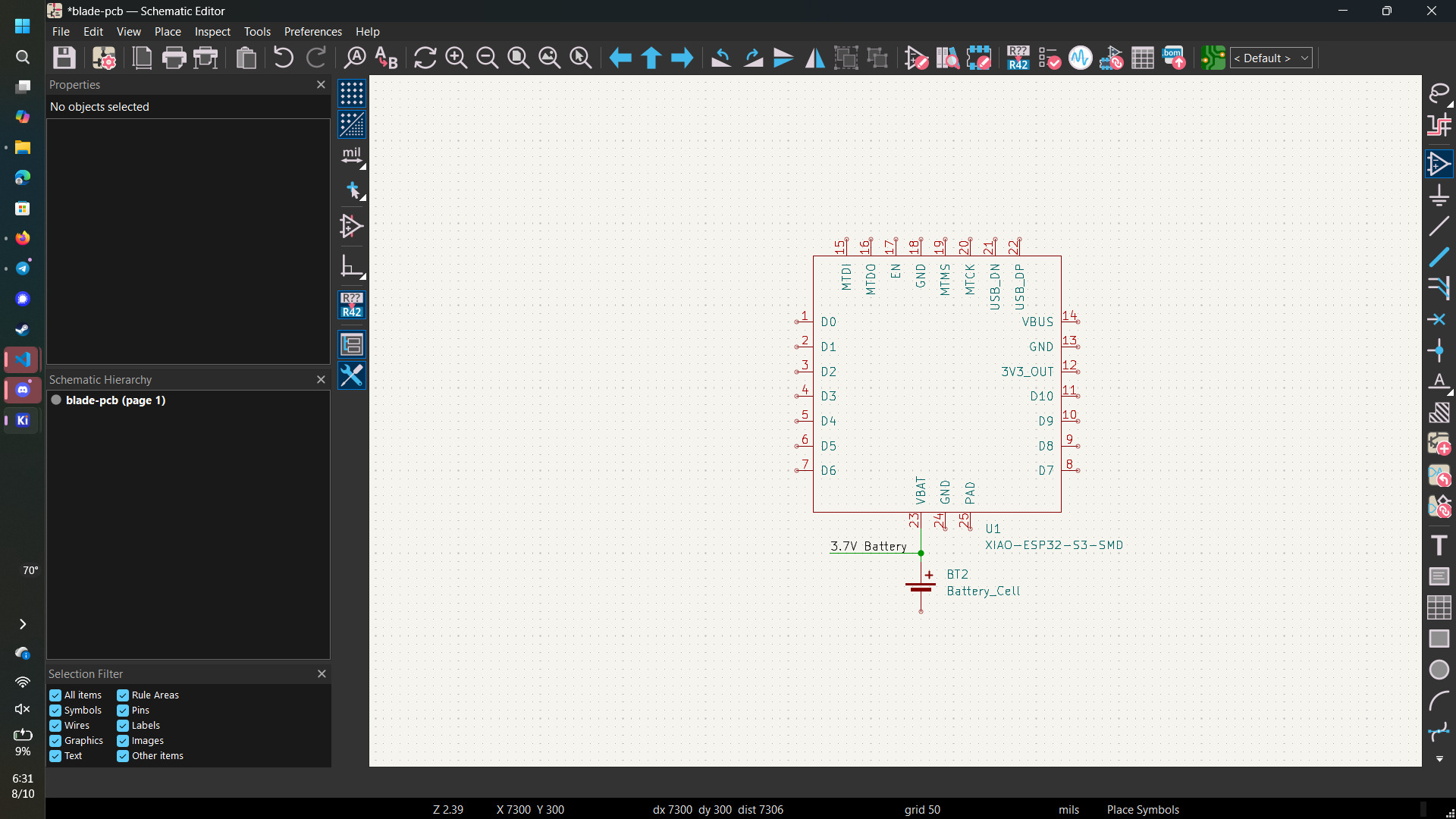Toggle the Labels filter checkbox

tap(123, 726)
